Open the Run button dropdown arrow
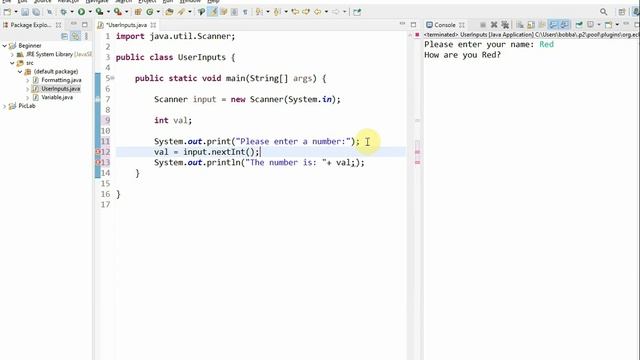The height and width of the screenshot is (360, 640). point(90,12)
